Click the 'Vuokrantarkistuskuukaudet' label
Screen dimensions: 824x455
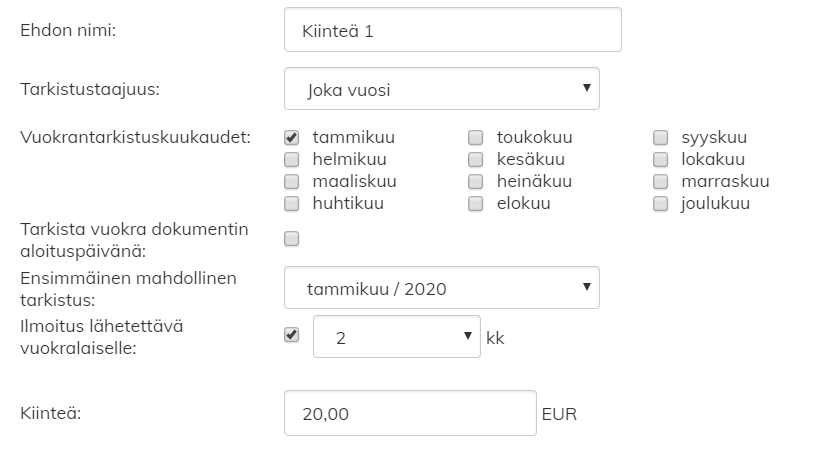click(135, 136)
